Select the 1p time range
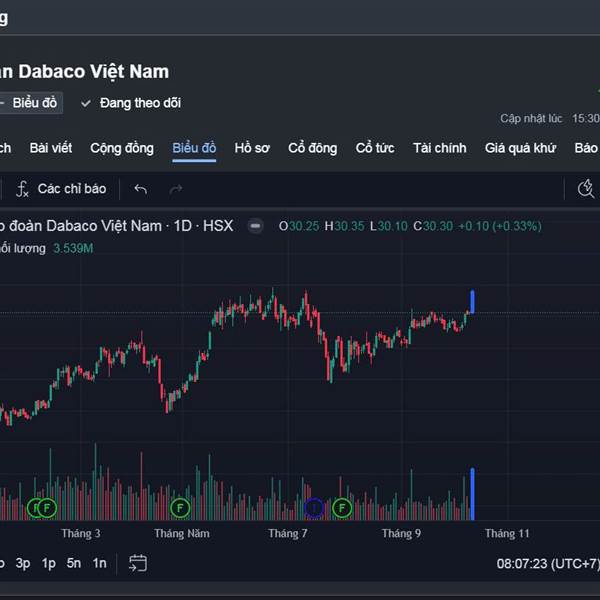This screenshot has height=600, width=600. pos(49,563)
